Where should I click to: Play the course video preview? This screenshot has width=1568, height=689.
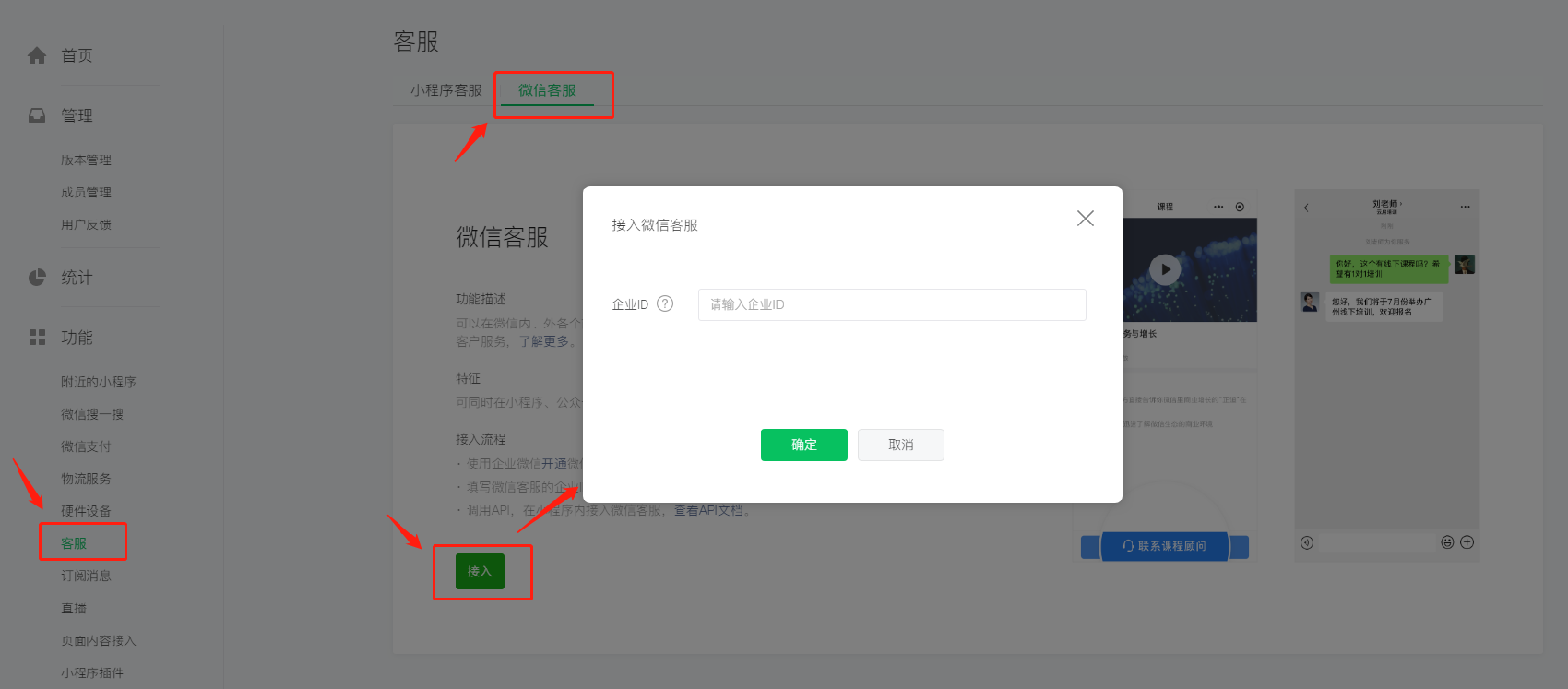tap(1165, 269)
